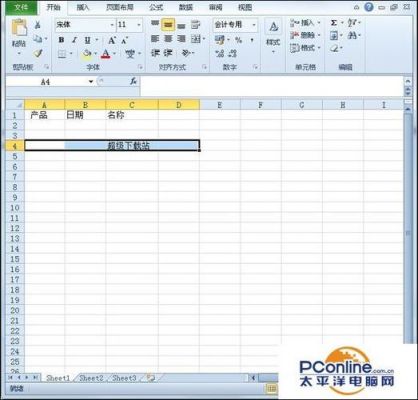Open the green File menu button

tap(21, 7)
